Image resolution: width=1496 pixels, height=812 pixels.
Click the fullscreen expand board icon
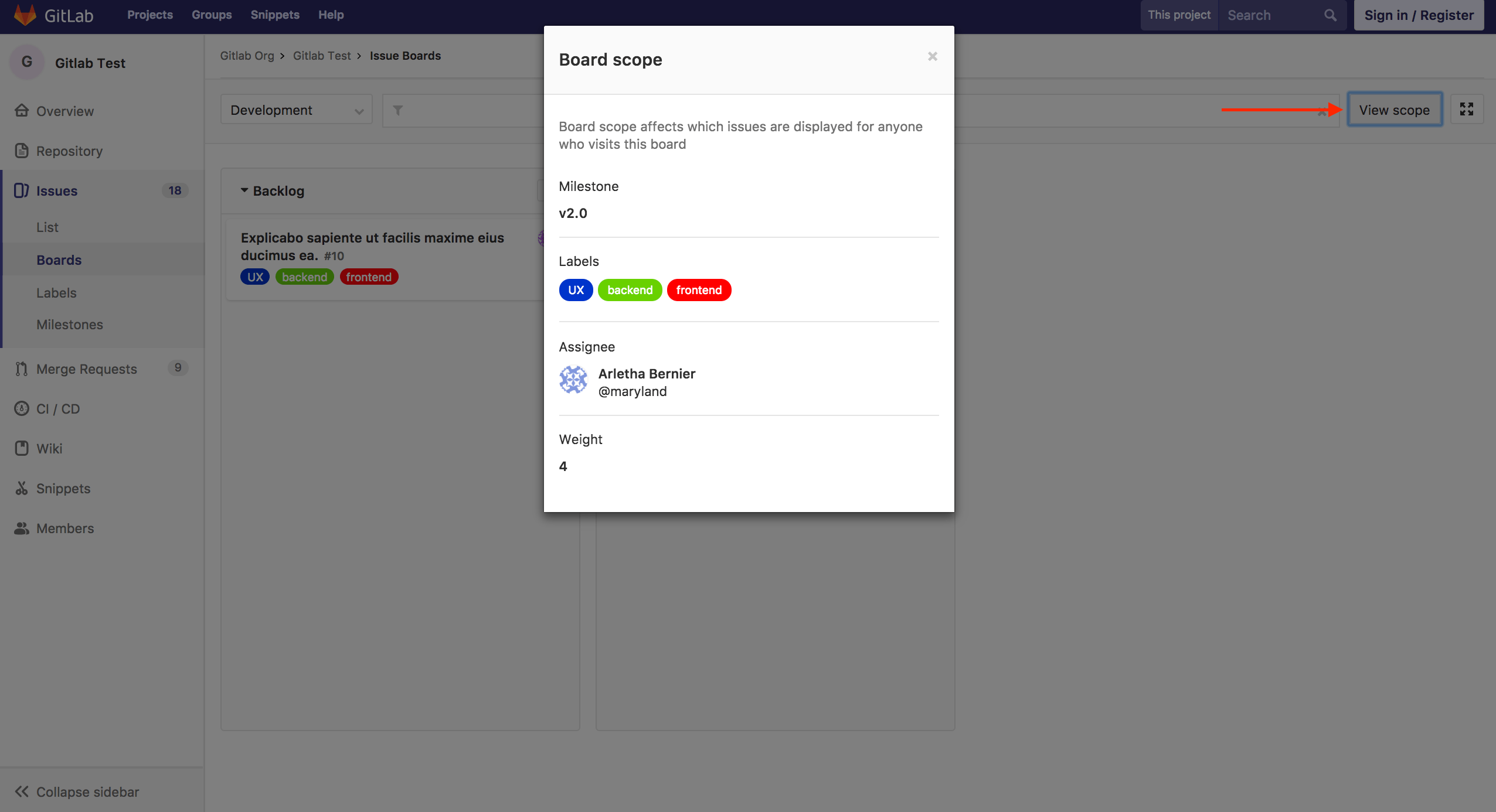[x=1467, y=109]
